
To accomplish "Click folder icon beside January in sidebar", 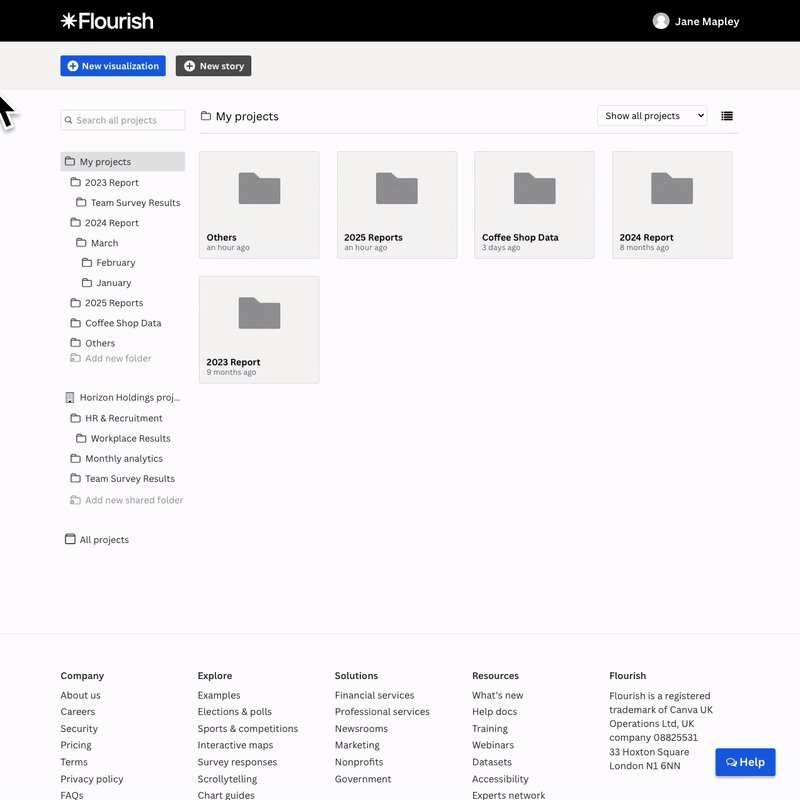I will click(87, 282).
